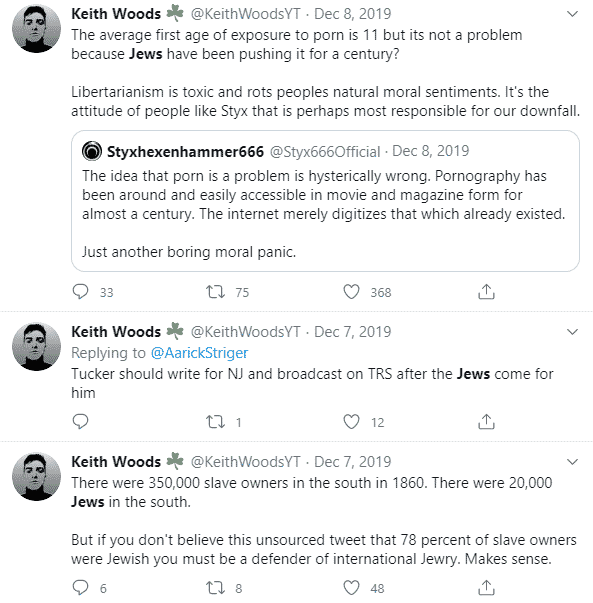
Task: Click the @KeithWoodsYT handle on first tweet
Action: click(246, 14)
